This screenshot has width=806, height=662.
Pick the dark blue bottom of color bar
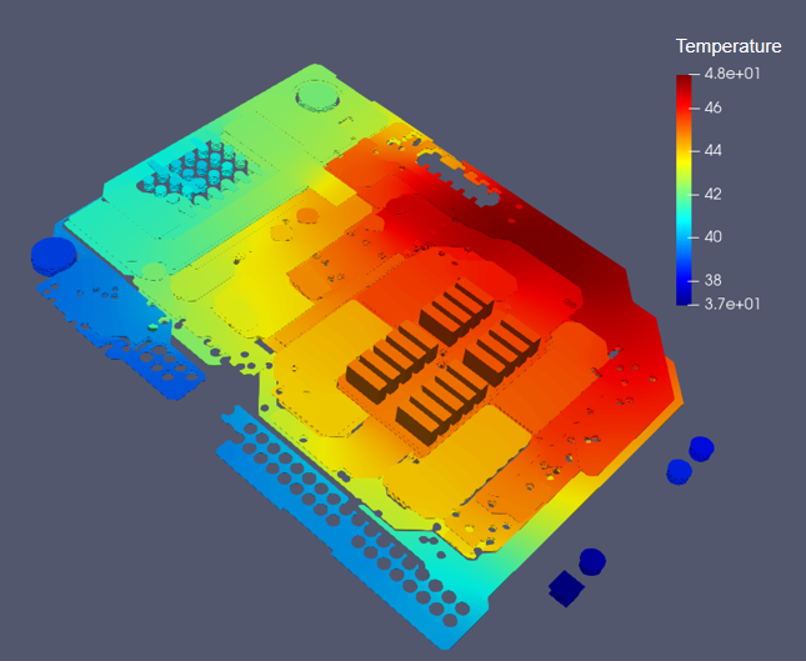pos(683,297)
